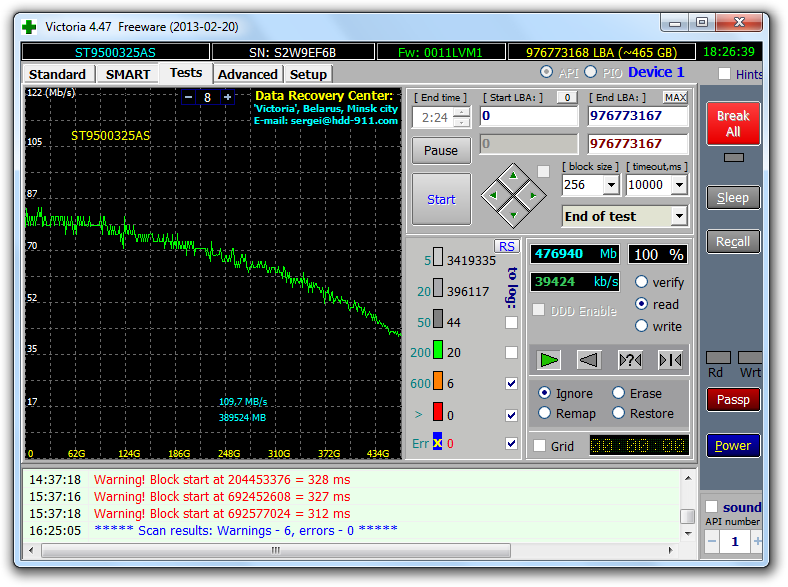
Task: Switch to the SMART tab
Action: click(x=128, y=74)
